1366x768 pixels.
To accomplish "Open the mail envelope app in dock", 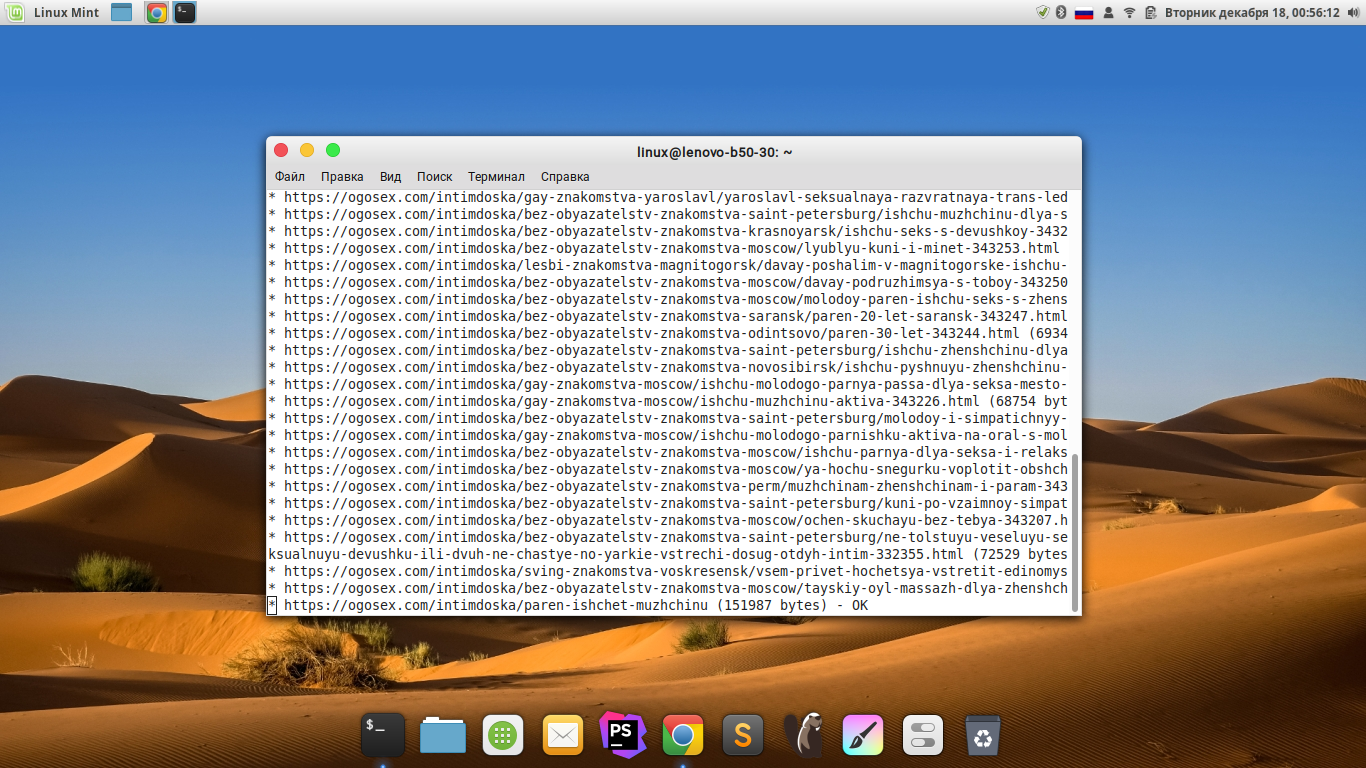I will (x=563, y=737).
